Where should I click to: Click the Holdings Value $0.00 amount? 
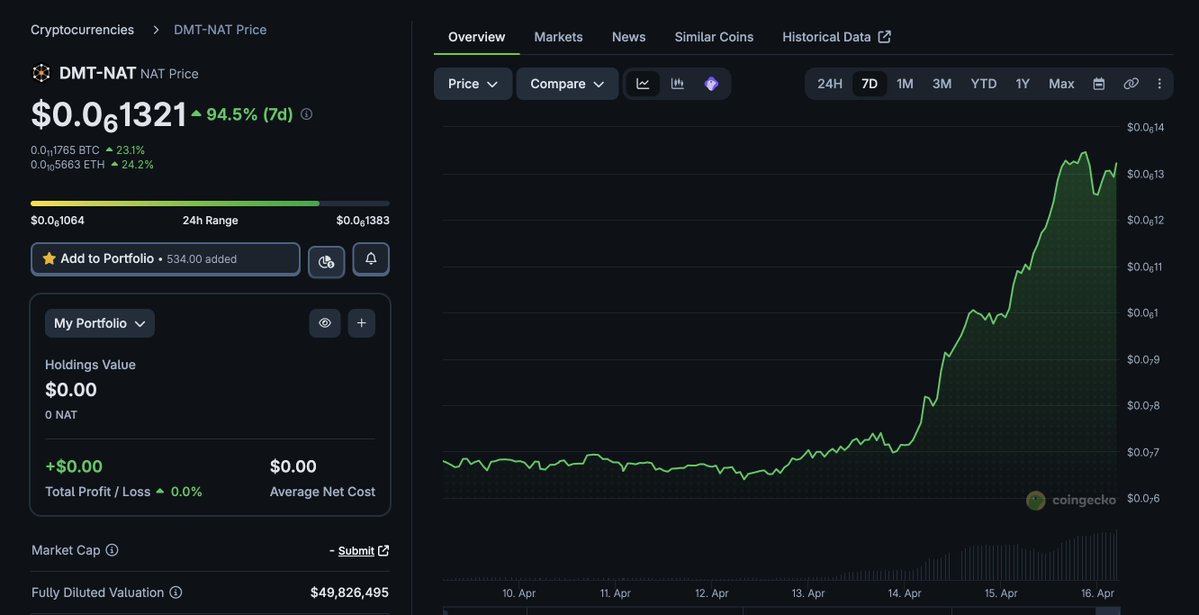pyautogui.click(x=71, y=389)
